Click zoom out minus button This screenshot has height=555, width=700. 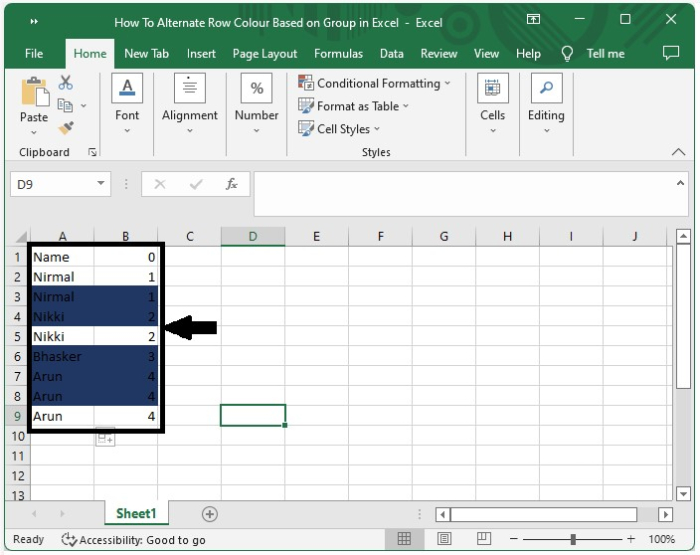tap(514, 539)
